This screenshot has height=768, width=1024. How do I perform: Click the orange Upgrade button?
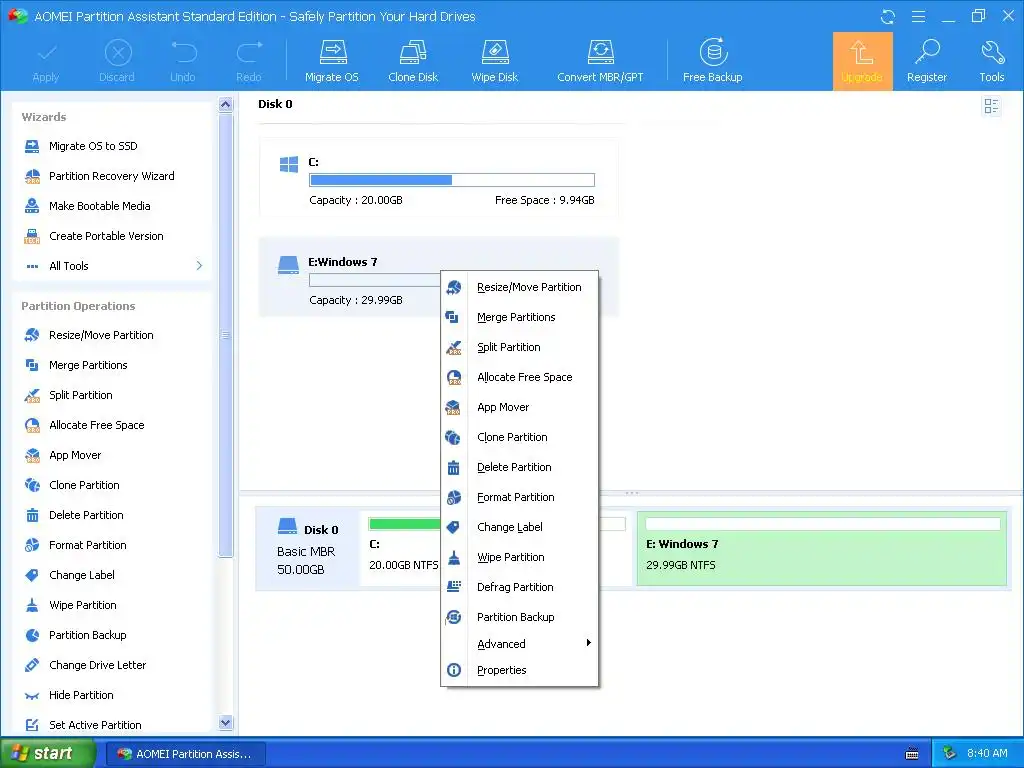pos(862,61)
